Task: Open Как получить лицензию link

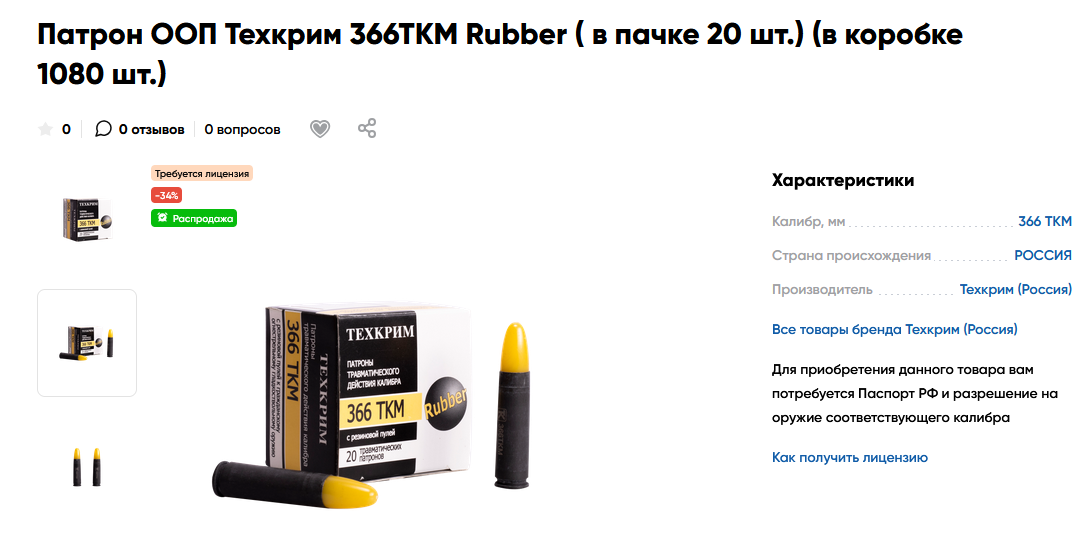Action: point(850,457)
